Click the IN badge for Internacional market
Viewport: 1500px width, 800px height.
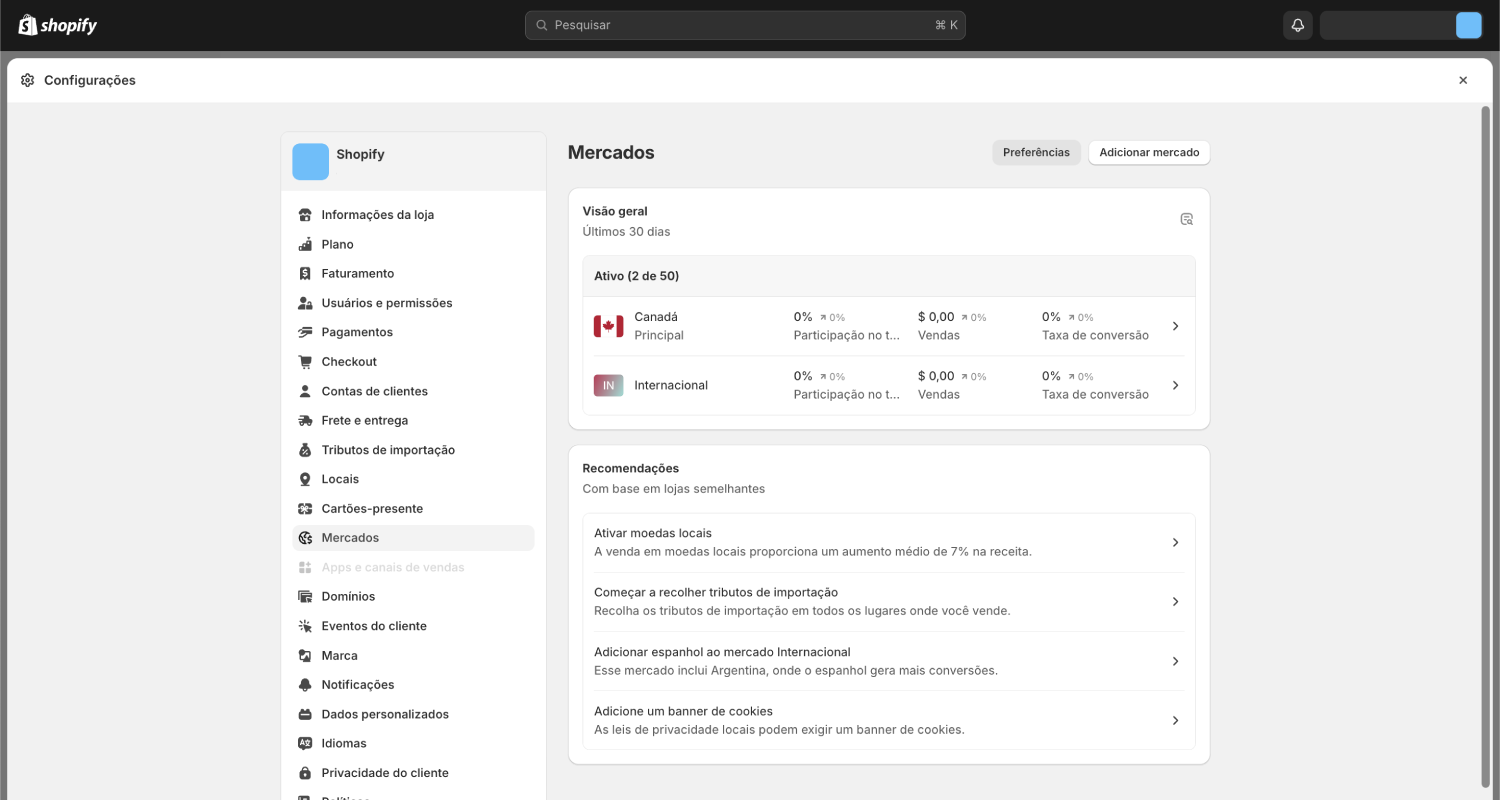(608, 385)
